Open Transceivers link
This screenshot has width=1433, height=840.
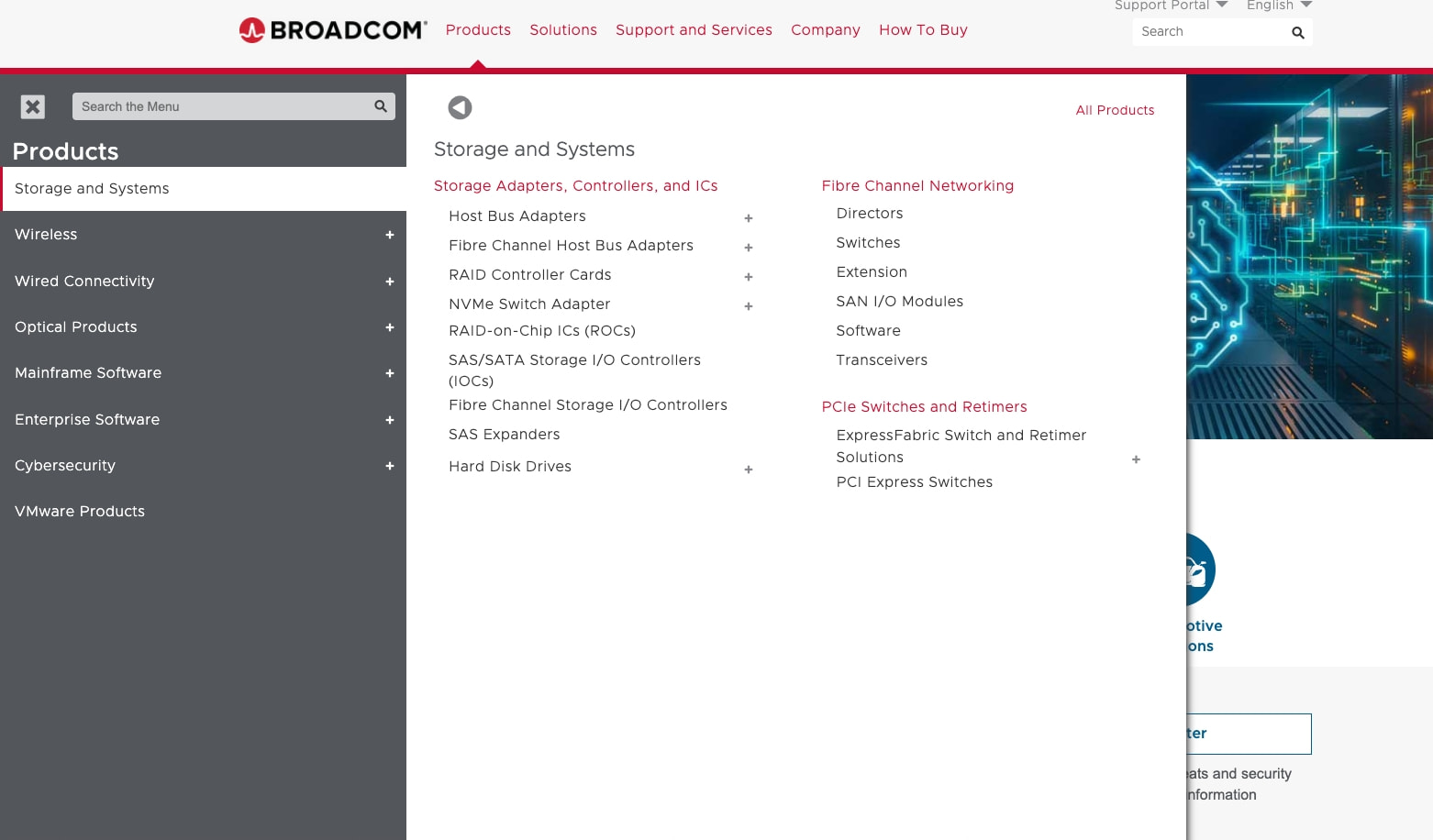tap(882, 360)
